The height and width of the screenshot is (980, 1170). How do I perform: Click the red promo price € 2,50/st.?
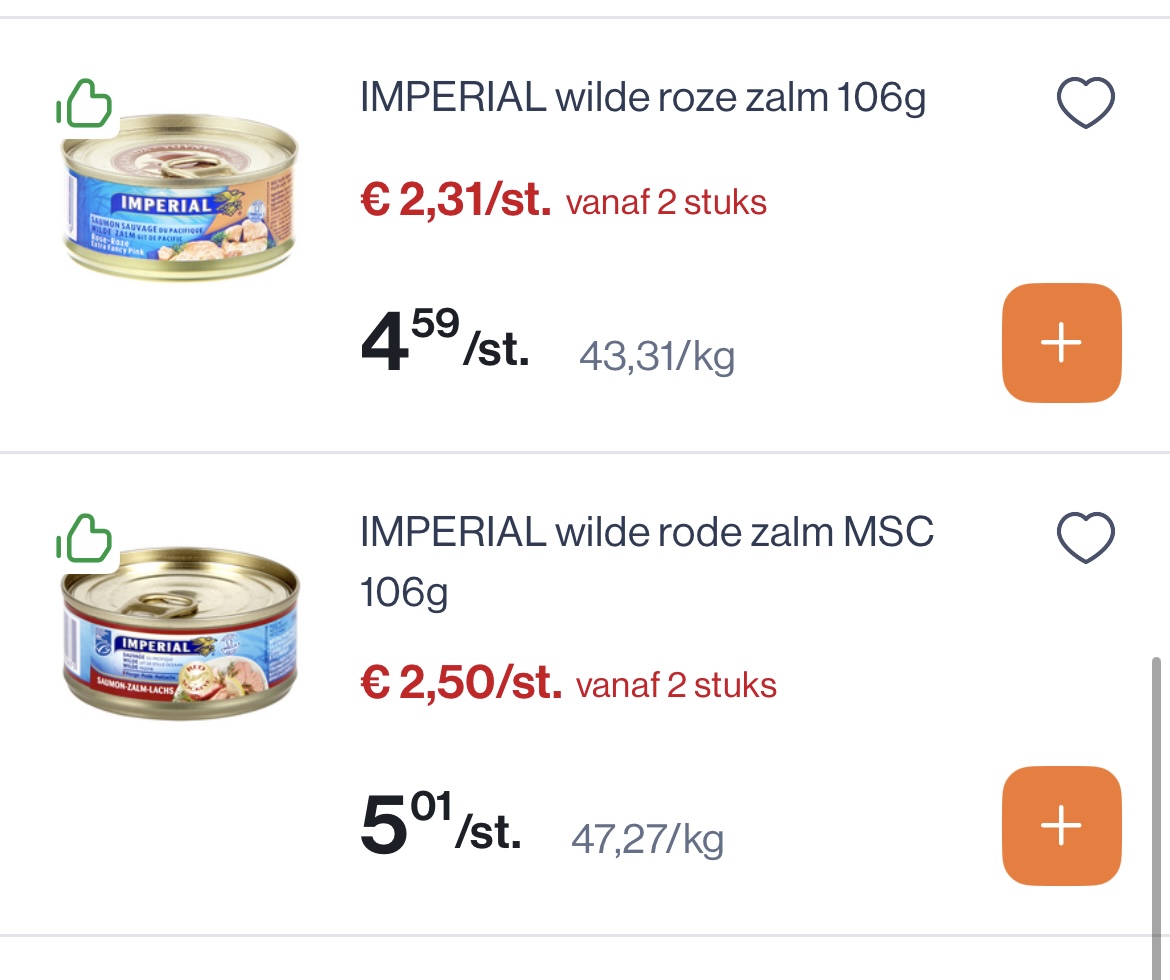461,684
